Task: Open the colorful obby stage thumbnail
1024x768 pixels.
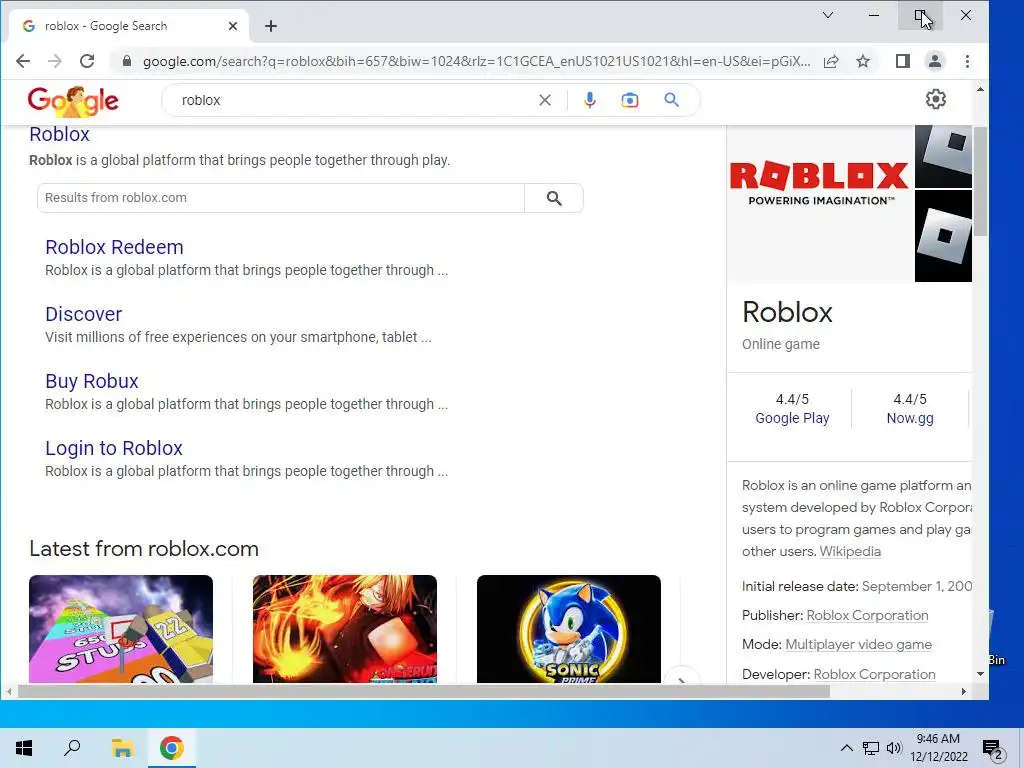Action: [121, 629]
